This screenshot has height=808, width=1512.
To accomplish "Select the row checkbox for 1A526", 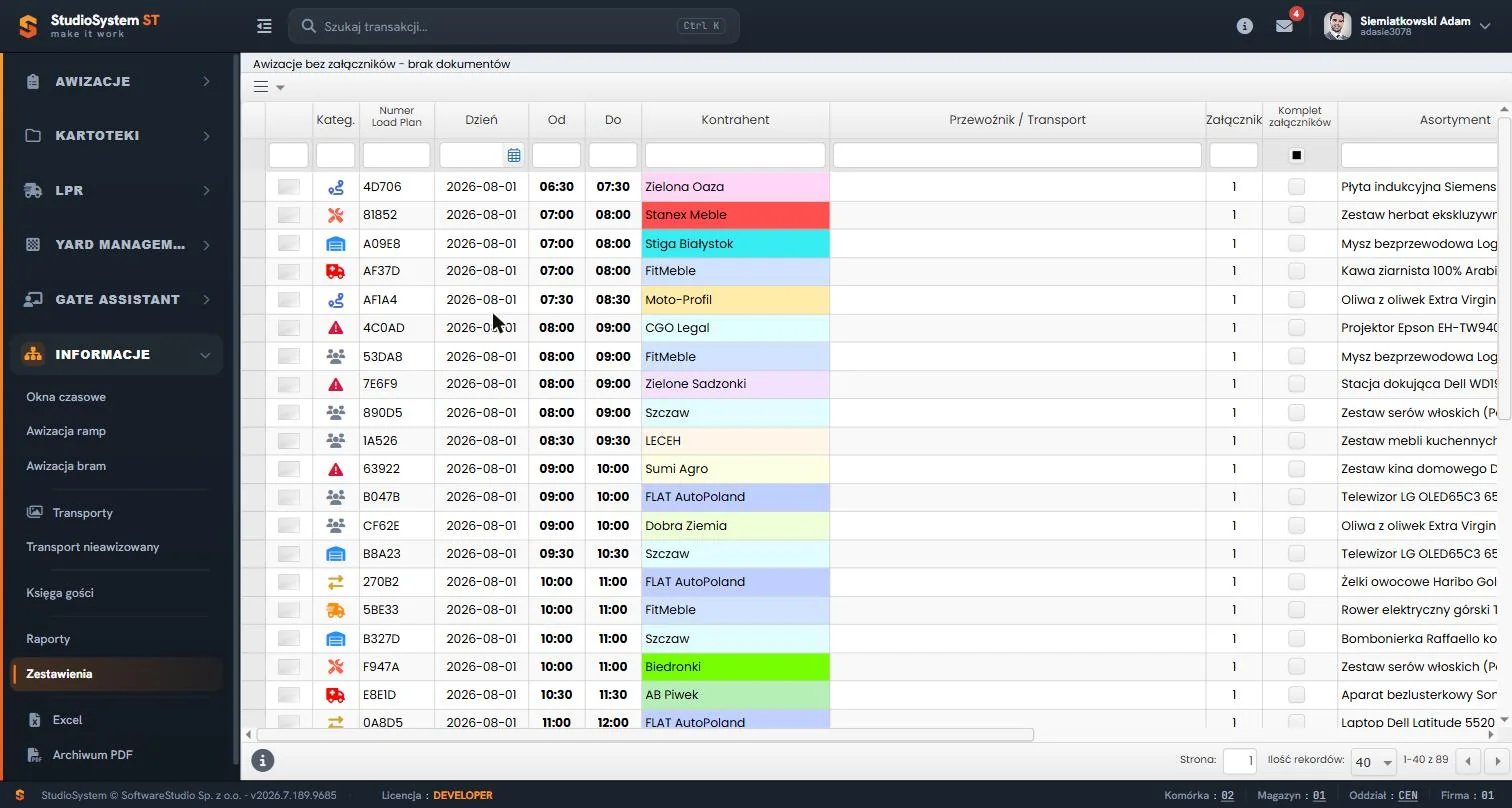I will click(289, 441).
